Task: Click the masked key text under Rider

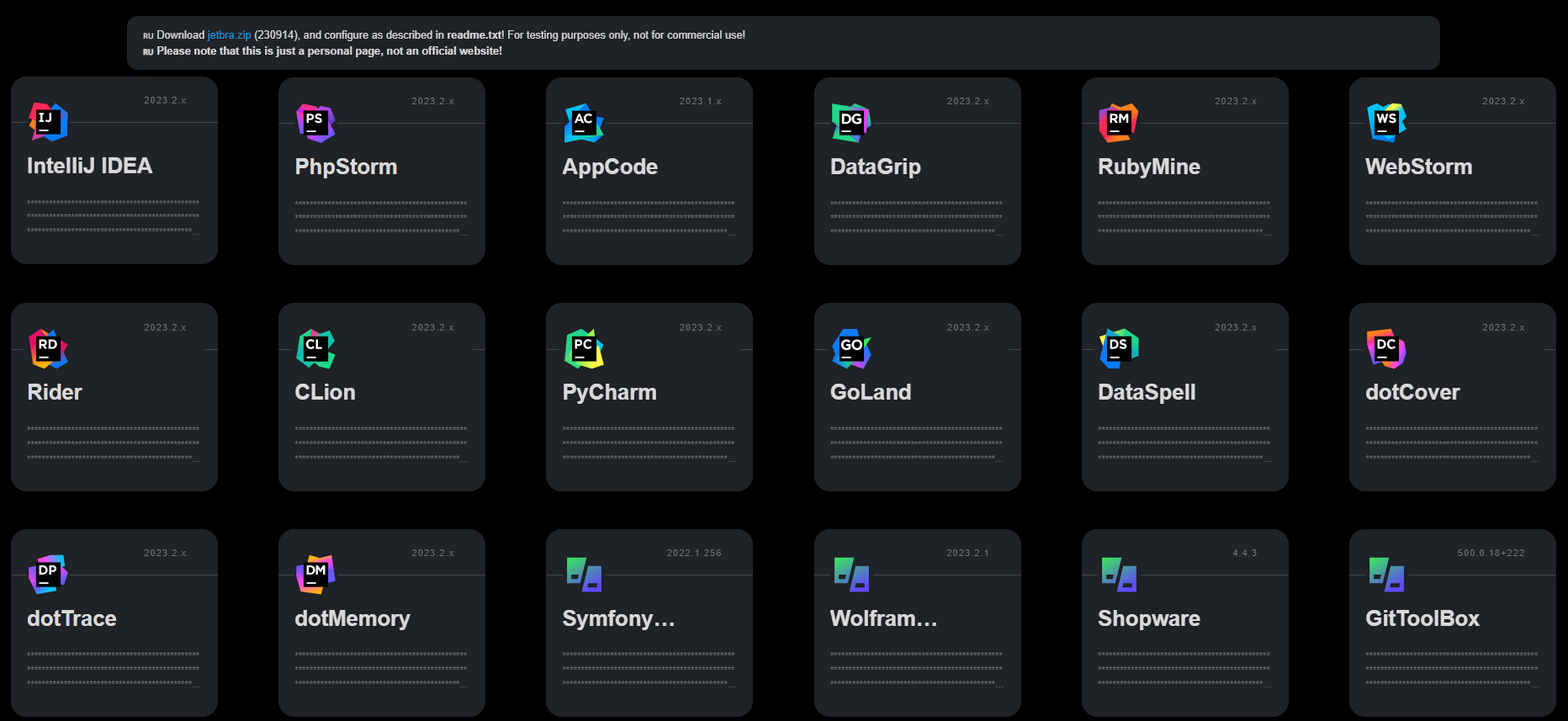Action: [x=114, y=443]
